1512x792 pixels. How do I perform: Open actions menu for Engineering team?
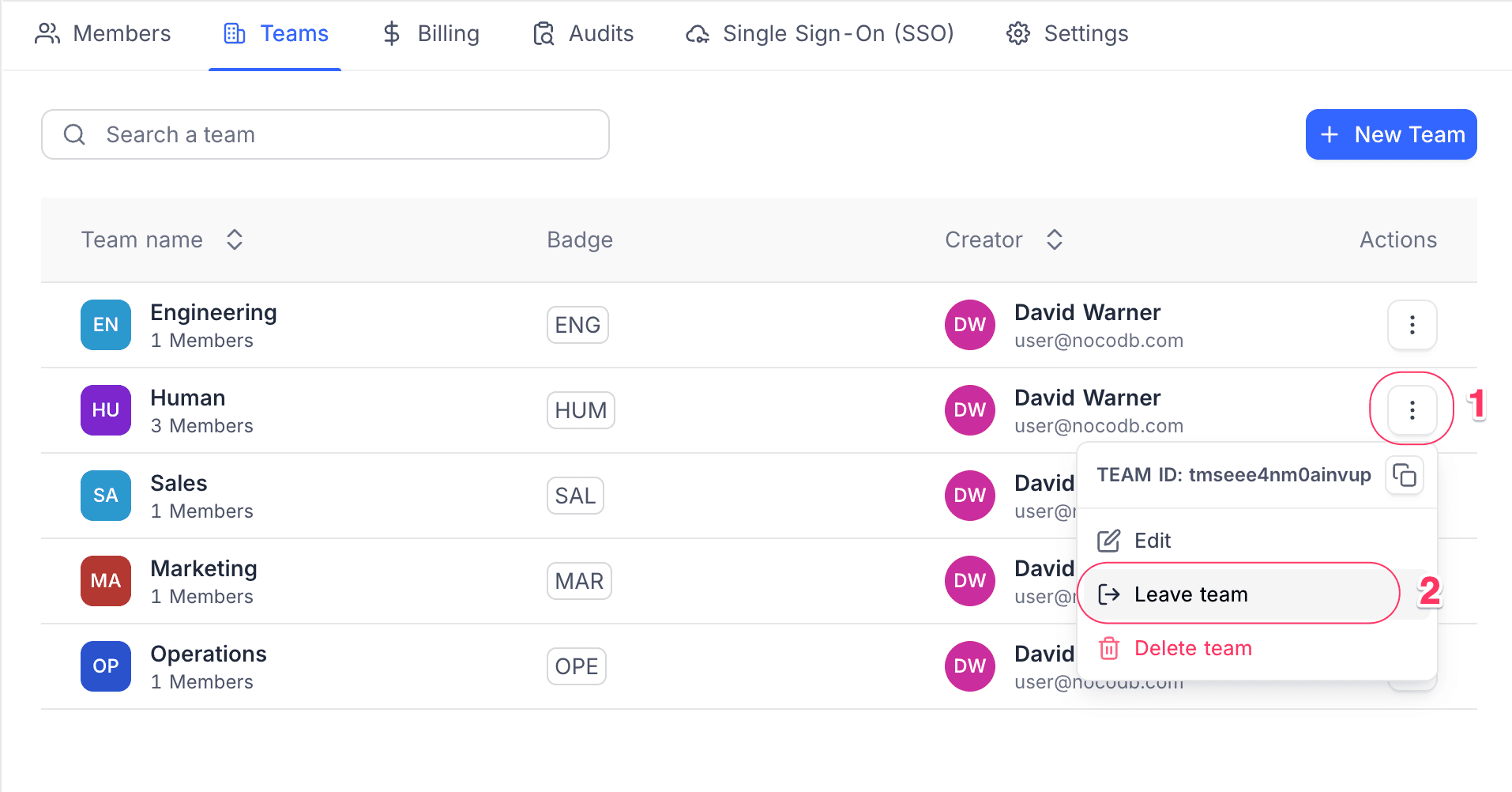(x=1412, y=325)
